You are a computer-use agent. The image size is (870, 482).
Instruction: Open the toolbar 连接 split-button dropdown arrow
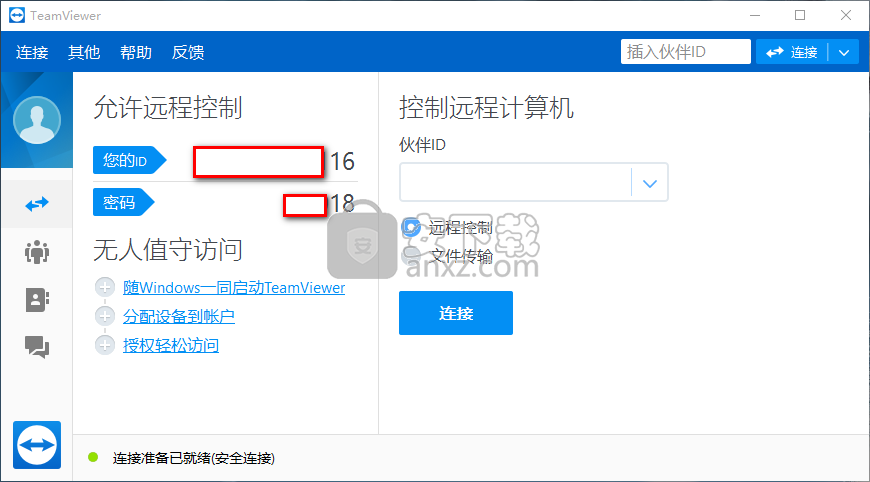coord(844,52)
